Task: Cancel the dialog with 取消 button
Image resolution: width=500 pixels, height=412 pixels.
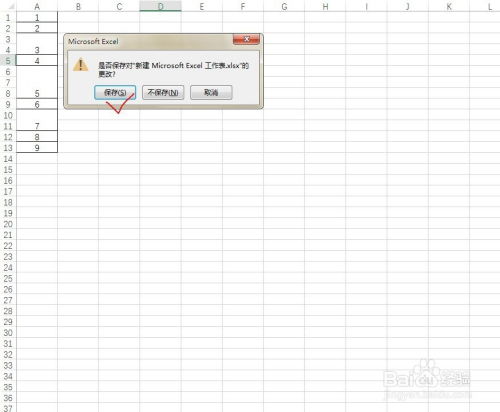Action: 211,92
